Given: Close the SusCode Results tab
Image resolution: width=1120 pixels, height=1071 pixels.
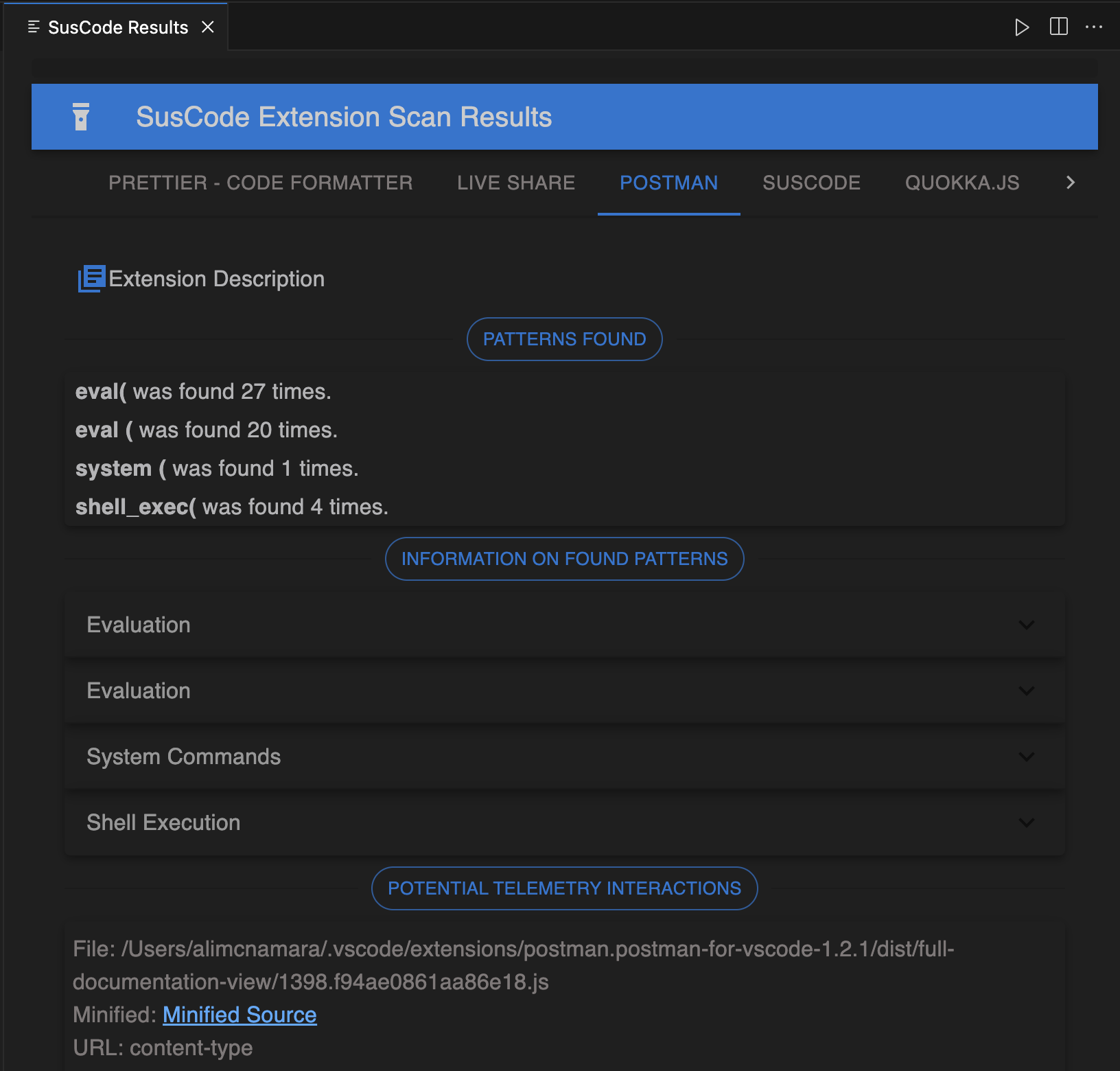Looking at the screenshot, I should click(x=208, y=27).
